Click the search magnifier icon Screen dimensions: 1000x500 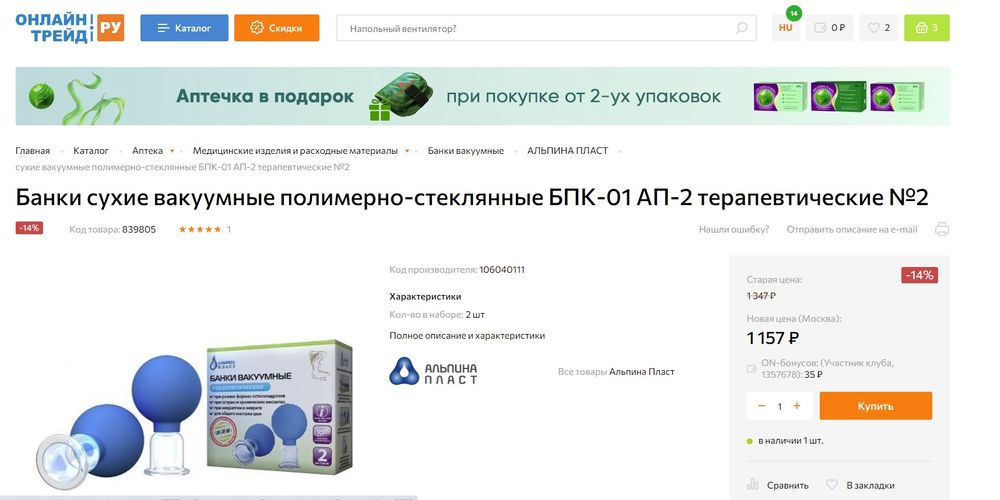pos(741,28)
